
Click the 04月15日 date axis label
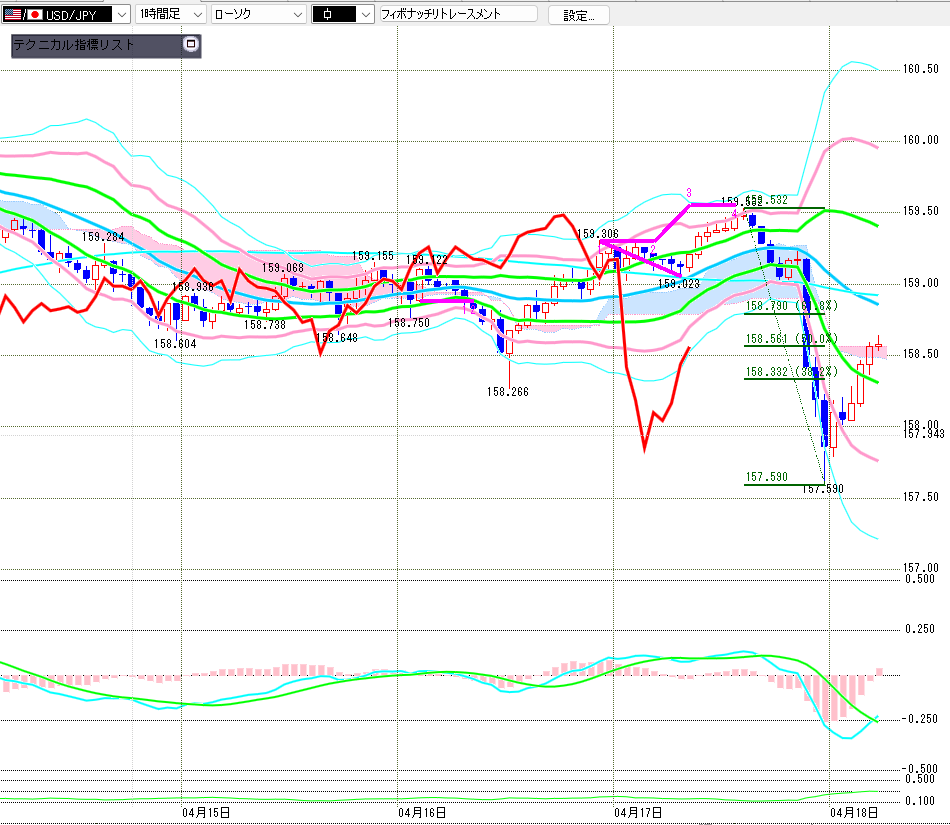(x=207, y=813)
